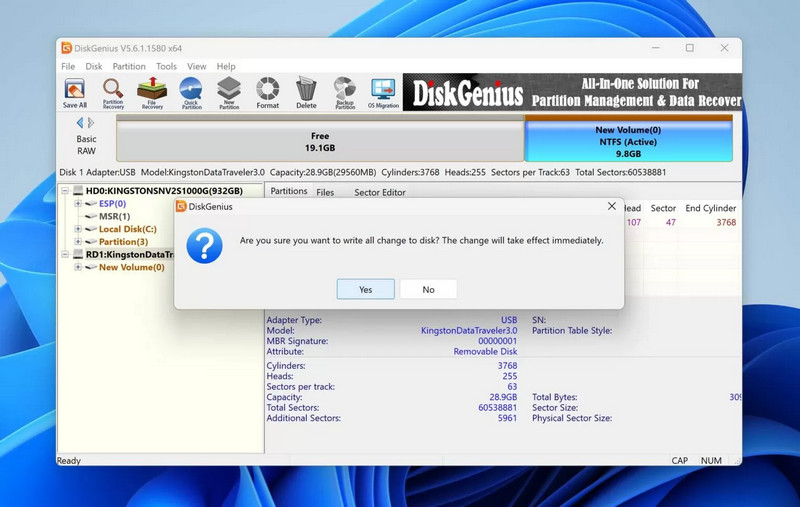This screenshot has width=800, height=507.
Task: Launch the File Recovery tool
Action: (152, 92)
